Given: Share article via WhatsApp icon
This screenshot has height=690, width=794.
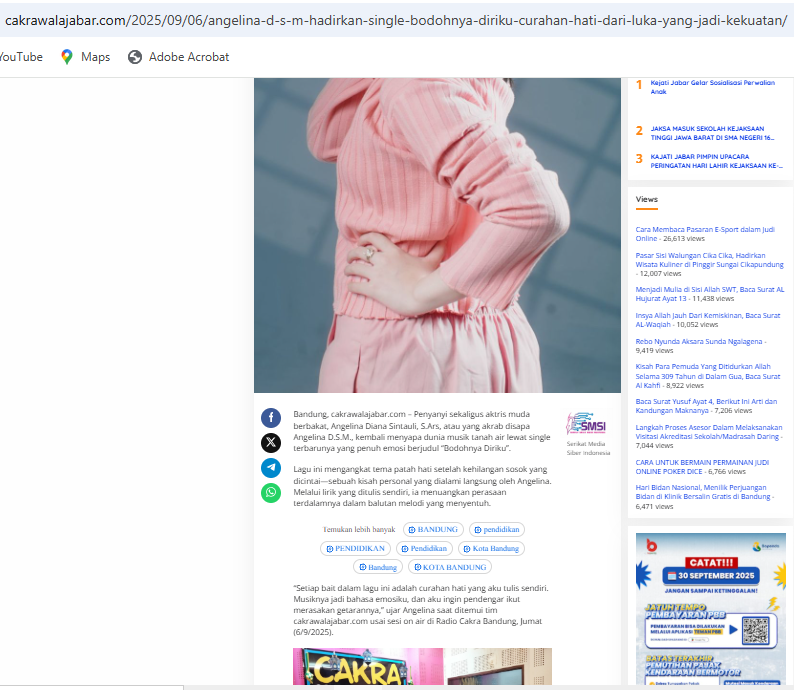Looking at the screenshot, I should point(271,492).
